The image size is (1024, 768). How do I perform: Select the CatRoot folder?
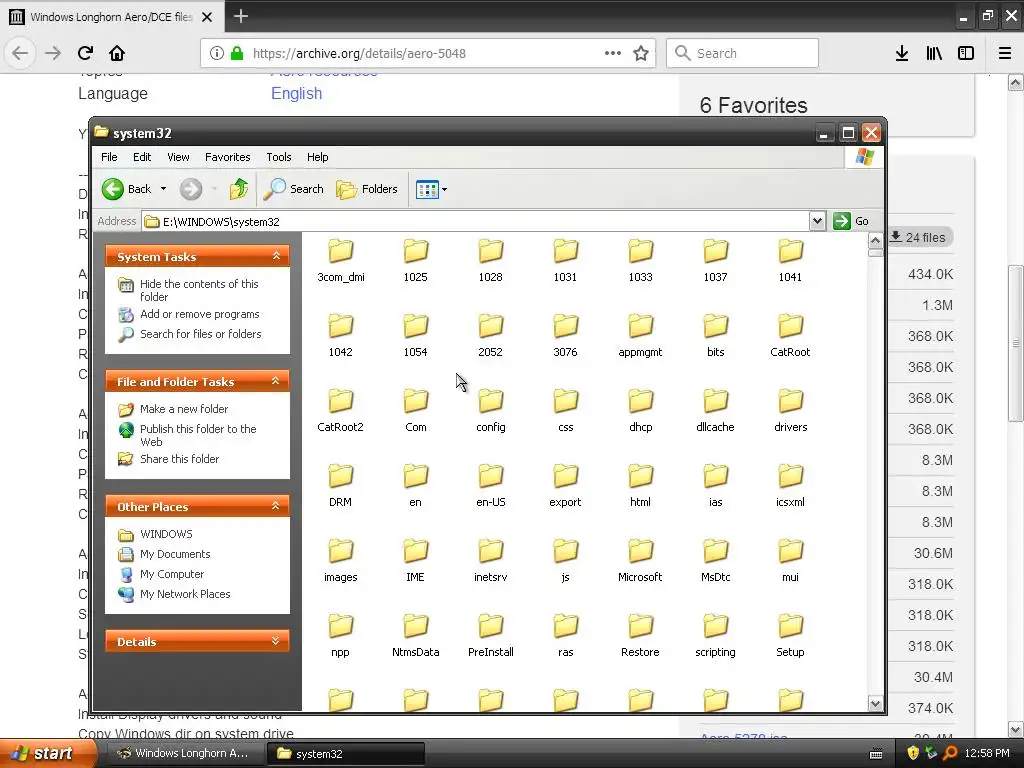[790, 336]
